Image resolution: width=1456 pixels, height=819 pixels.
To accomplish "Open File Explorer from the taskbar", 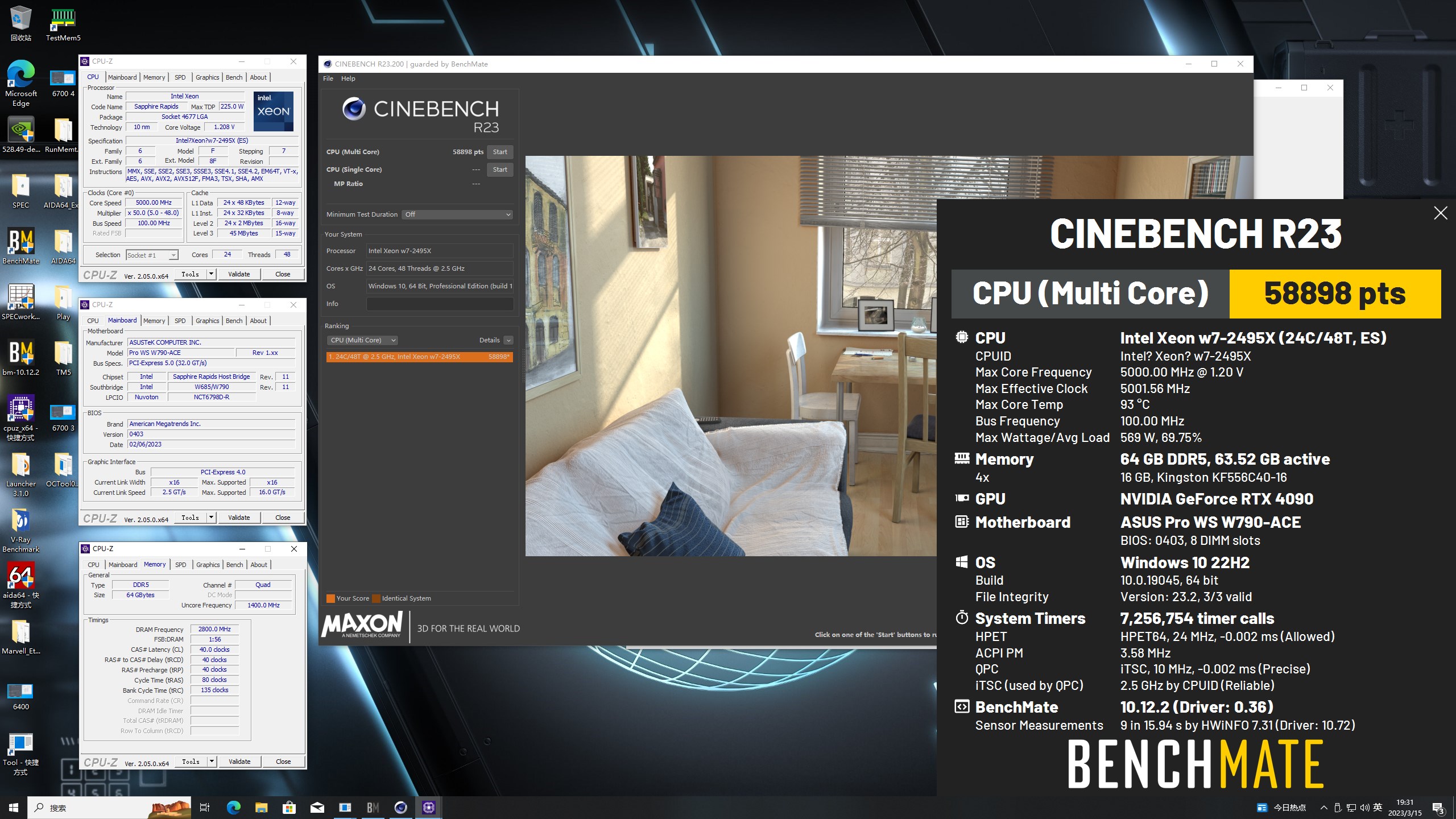I will pyautogui.click(x=261, y=808).
